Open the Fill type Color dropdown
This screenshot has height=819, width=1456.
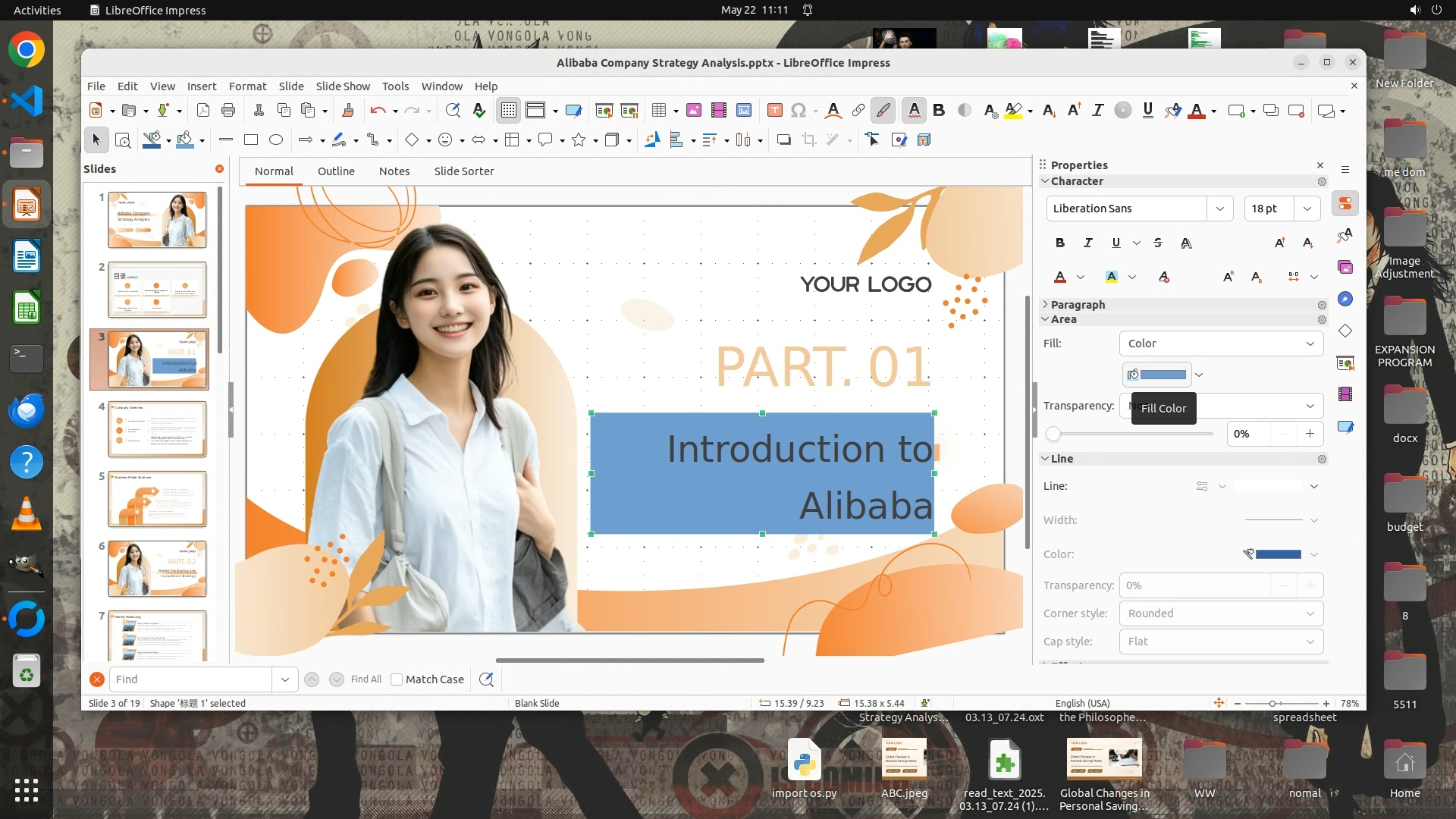[x=1221, y=344]
